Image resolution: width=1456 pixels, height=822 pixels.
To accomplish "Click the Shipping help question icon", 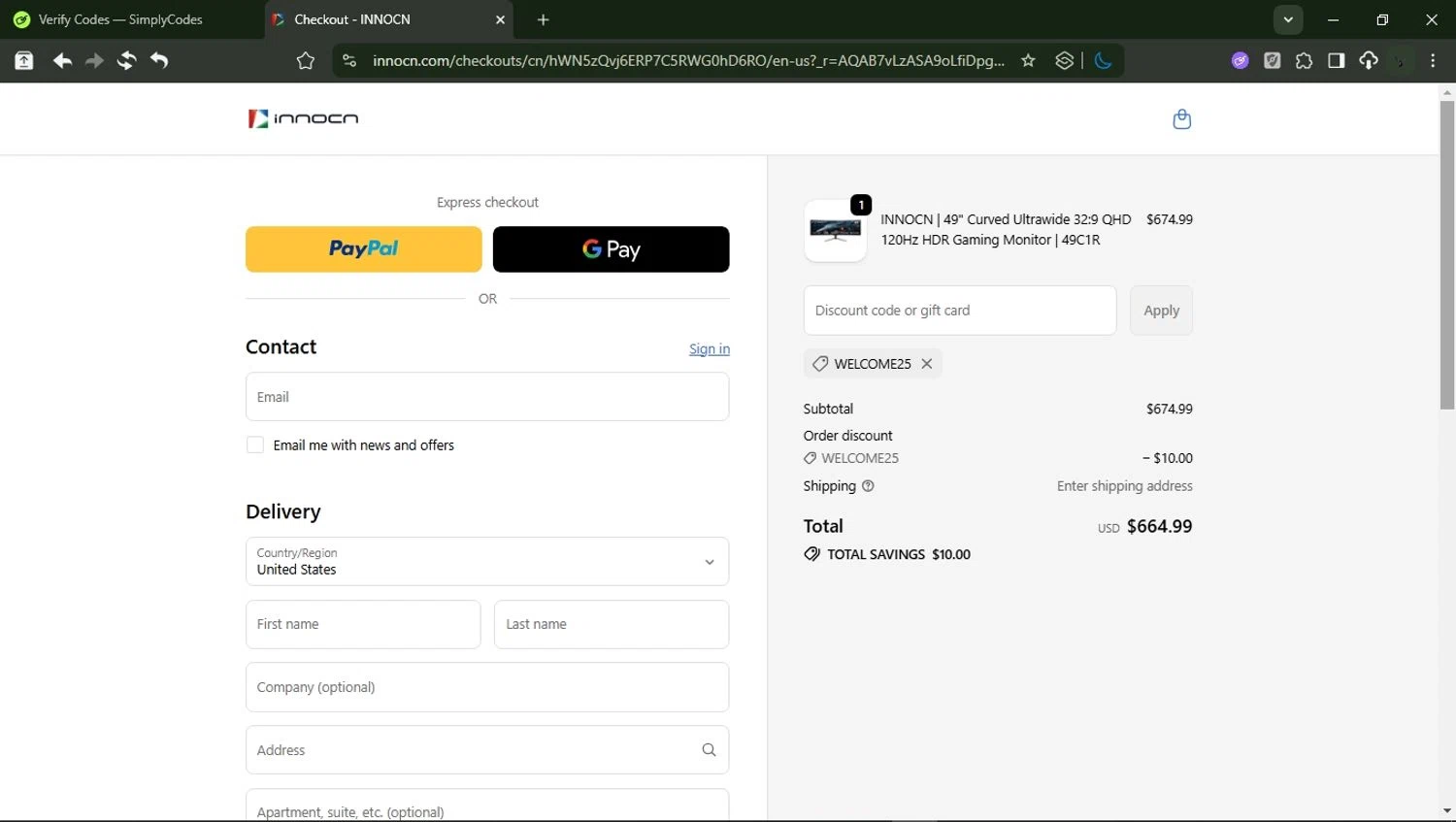I will coord(868,486).
